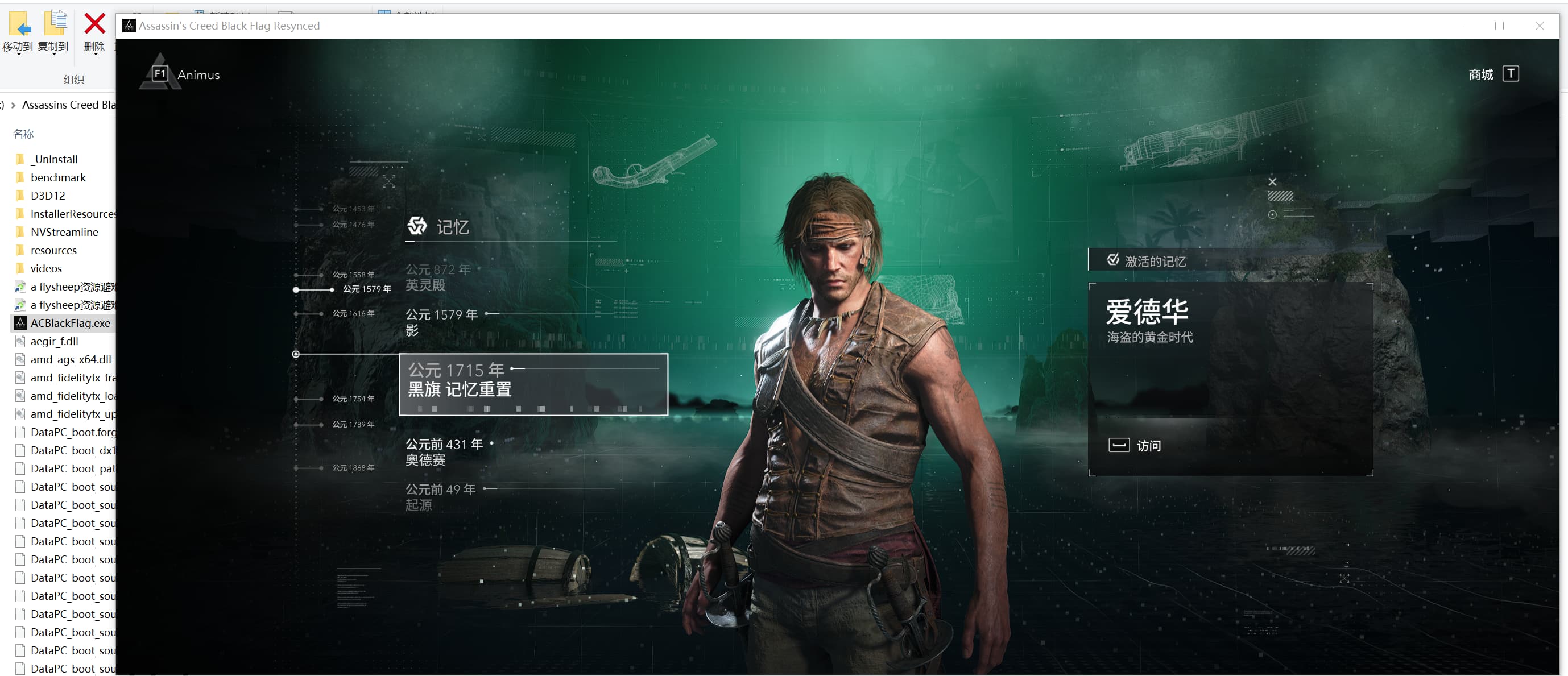1568x676 pixels.
Task: Select highlighted timeline marker 公元 1579 年
Action: [367, 289]
